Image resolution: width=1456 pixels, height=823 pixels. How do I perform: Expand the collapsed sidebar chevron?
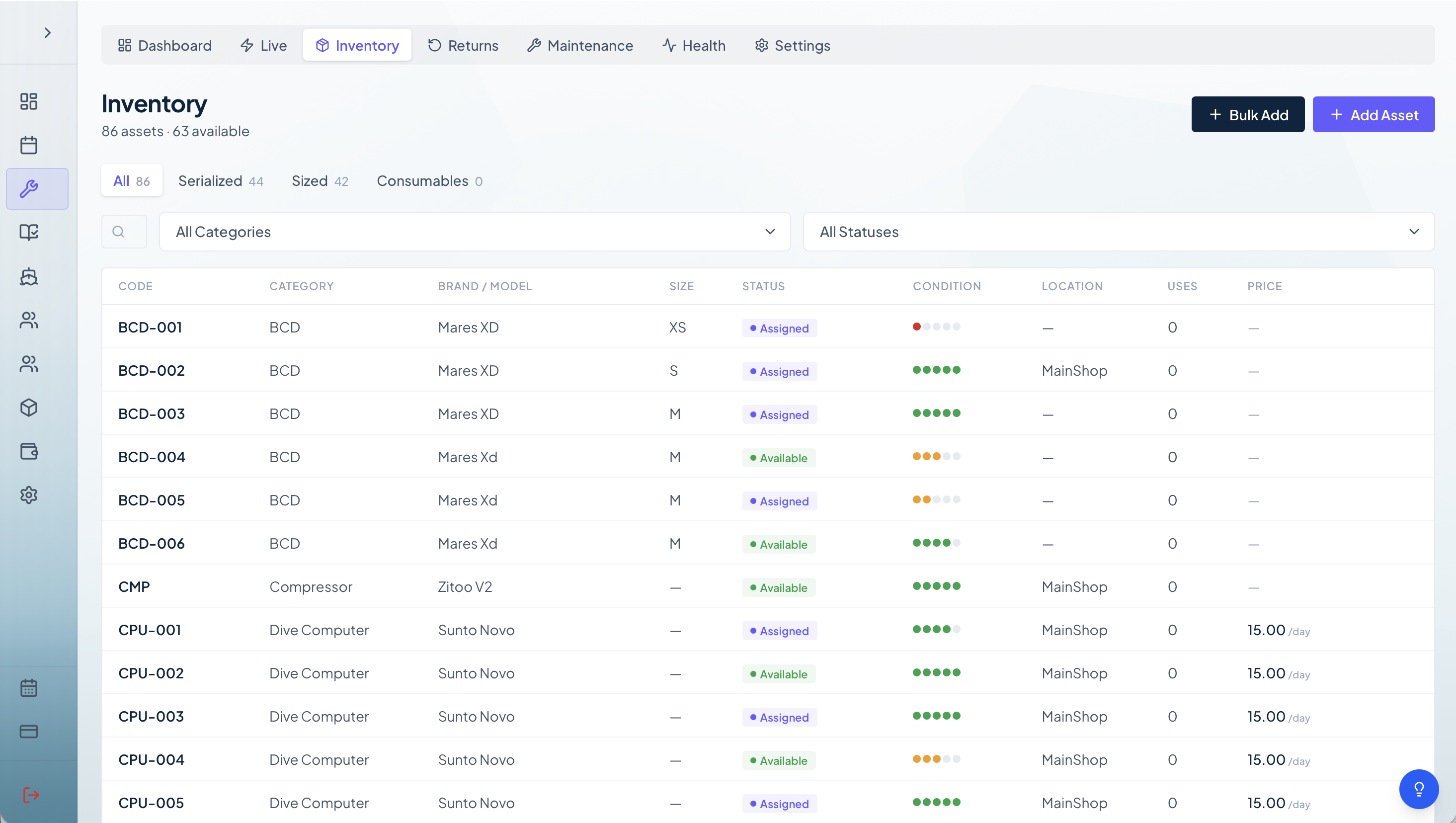point(48,33)
